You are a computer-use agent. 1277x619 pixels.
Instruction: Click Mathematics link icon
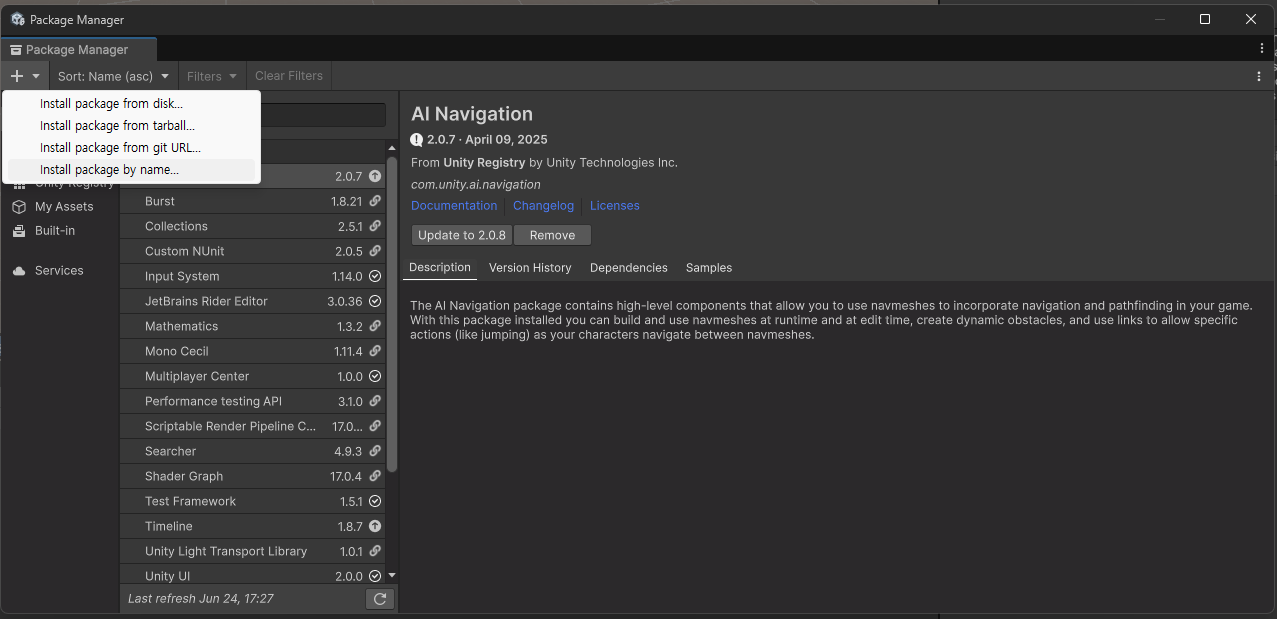(x=375, y=326)
